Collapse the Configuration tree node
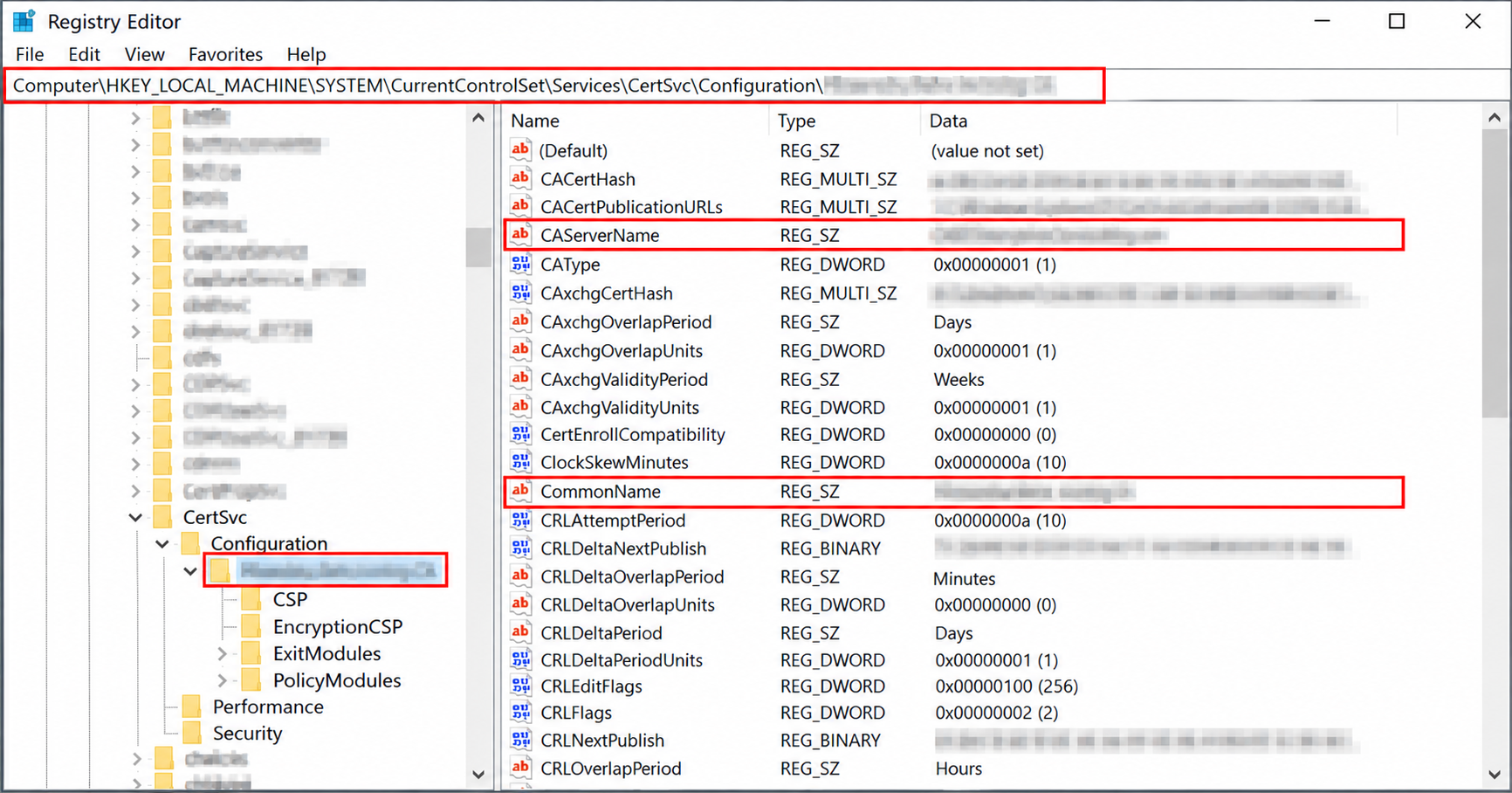 [163, 543]
